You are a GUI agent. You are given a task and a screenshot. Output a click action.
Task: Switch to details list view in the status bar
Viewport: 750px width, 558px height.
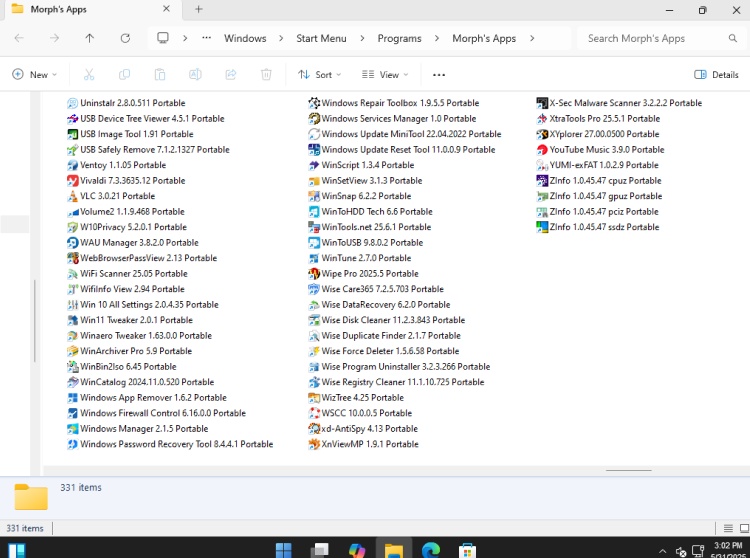click(x=728, y=528)
